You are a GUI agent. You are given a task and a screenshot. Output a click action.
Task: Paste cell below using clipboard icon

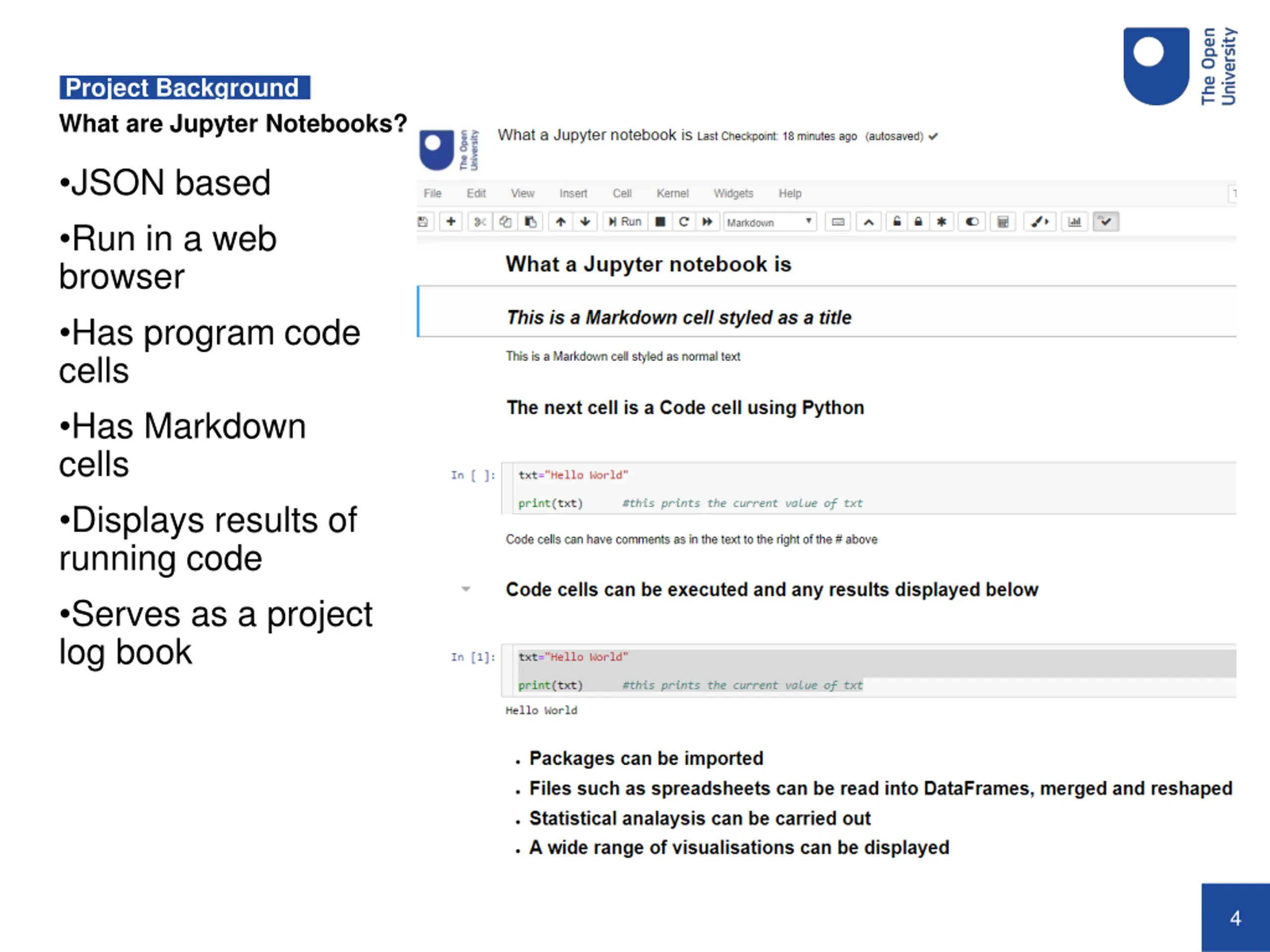tap(530, 222)
